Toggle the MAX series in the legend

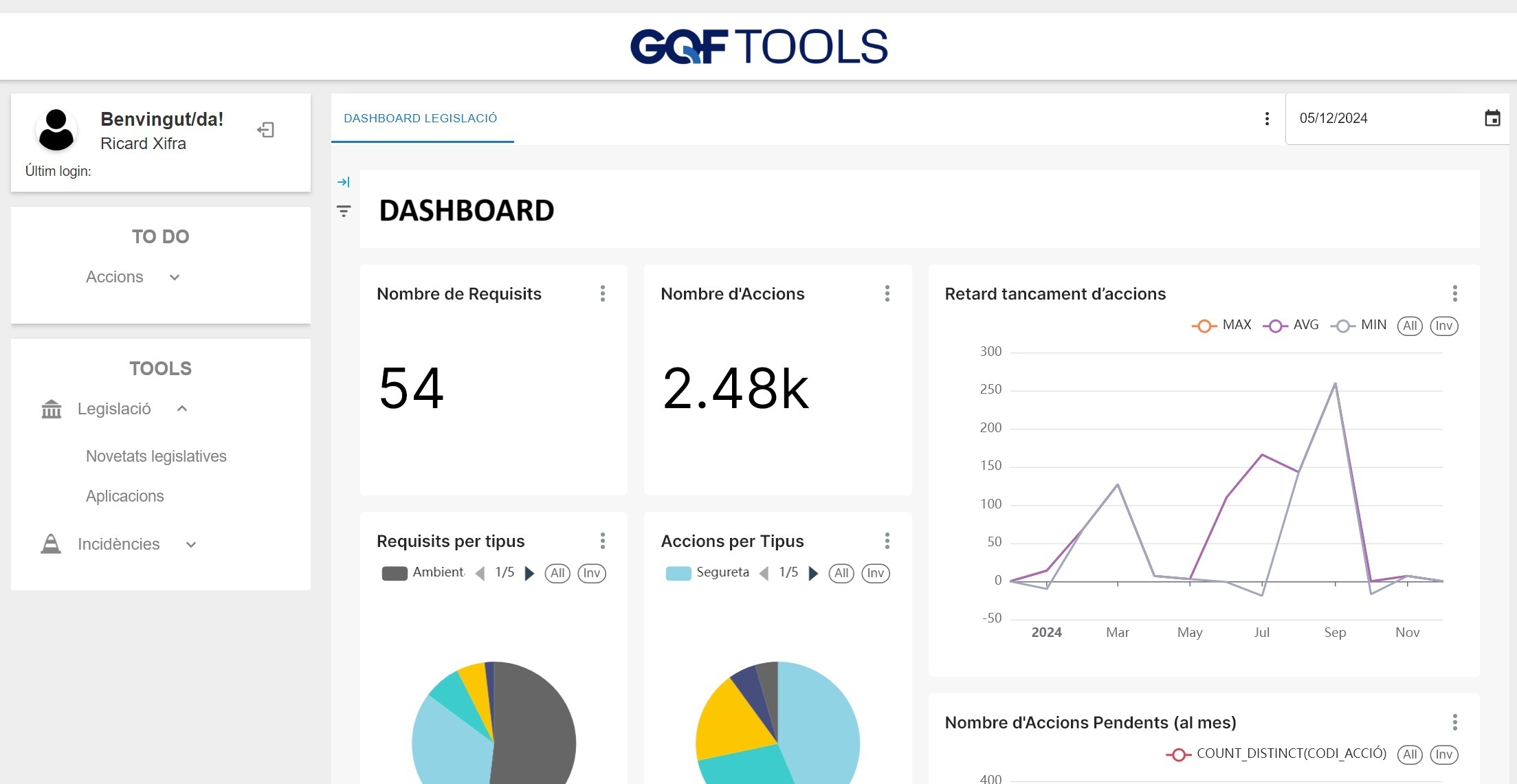[x=1221, y=325]
